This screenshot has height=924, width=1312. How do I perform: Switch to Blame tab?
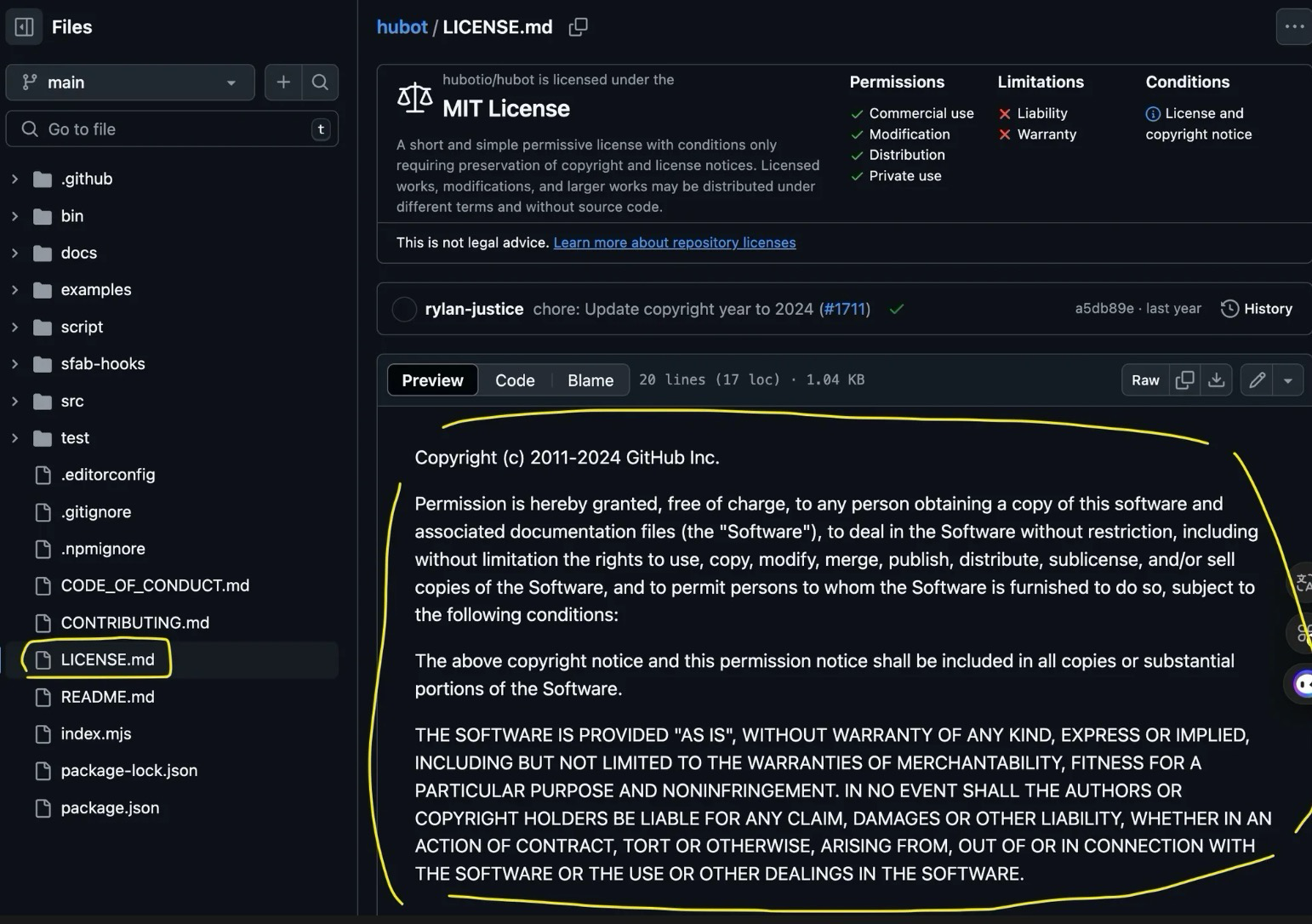pyautogui.click(x=590, y=380)
